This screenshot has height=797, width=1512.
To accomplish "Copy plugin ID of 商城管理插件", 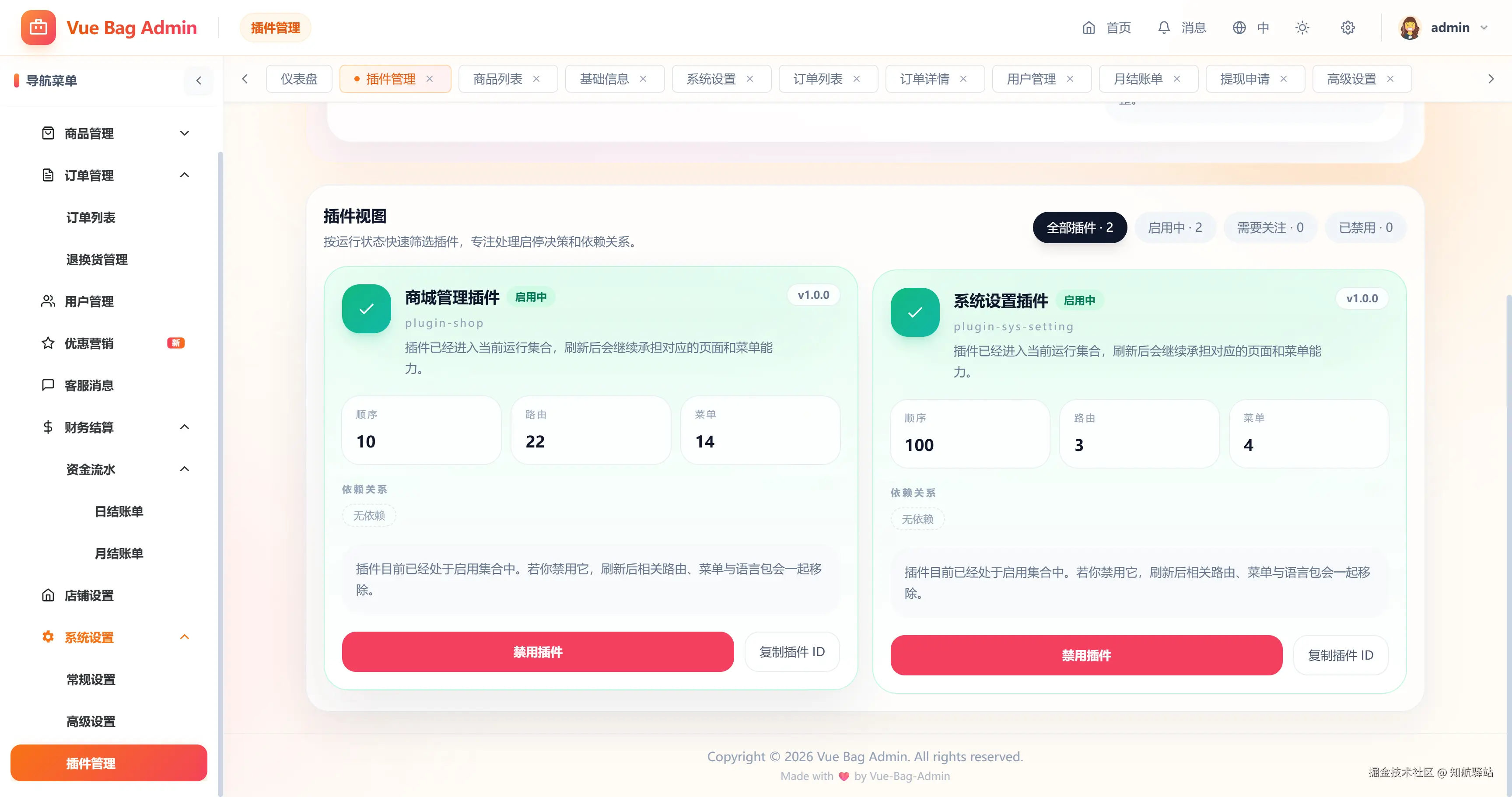I will point(792,651).
